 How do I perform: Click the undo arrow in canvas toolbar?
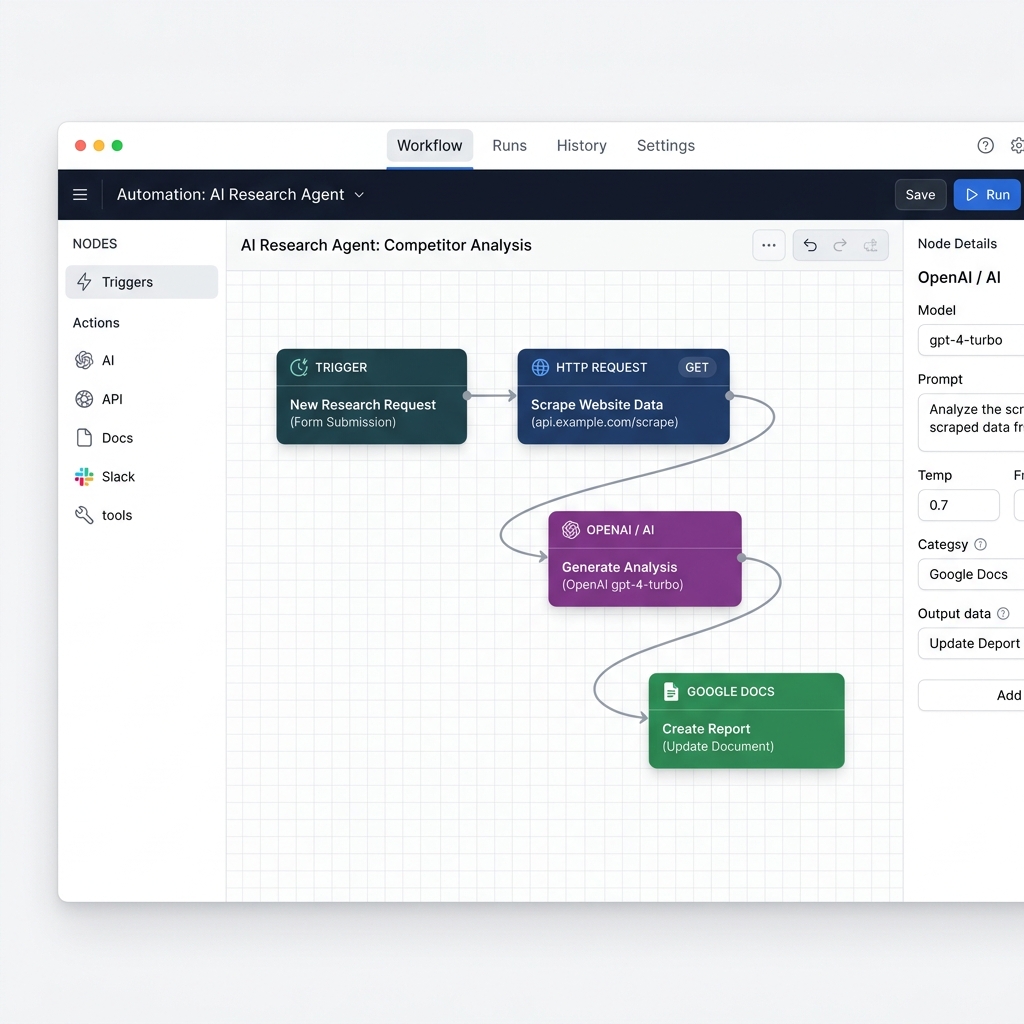[810, 245]
